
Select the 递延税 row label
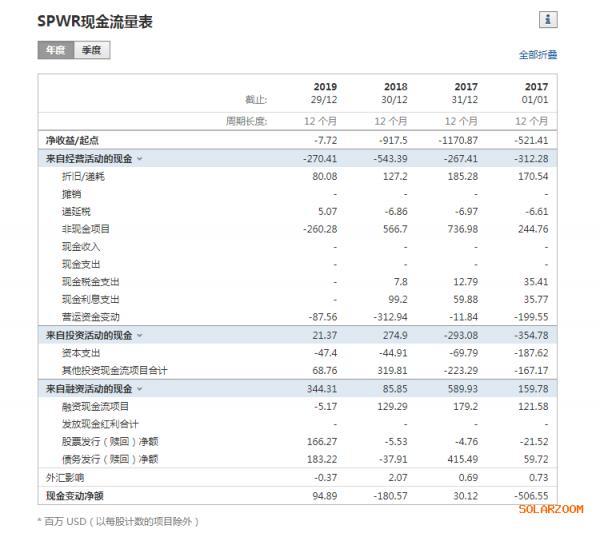pyautogui.click(x=76, y=212)
